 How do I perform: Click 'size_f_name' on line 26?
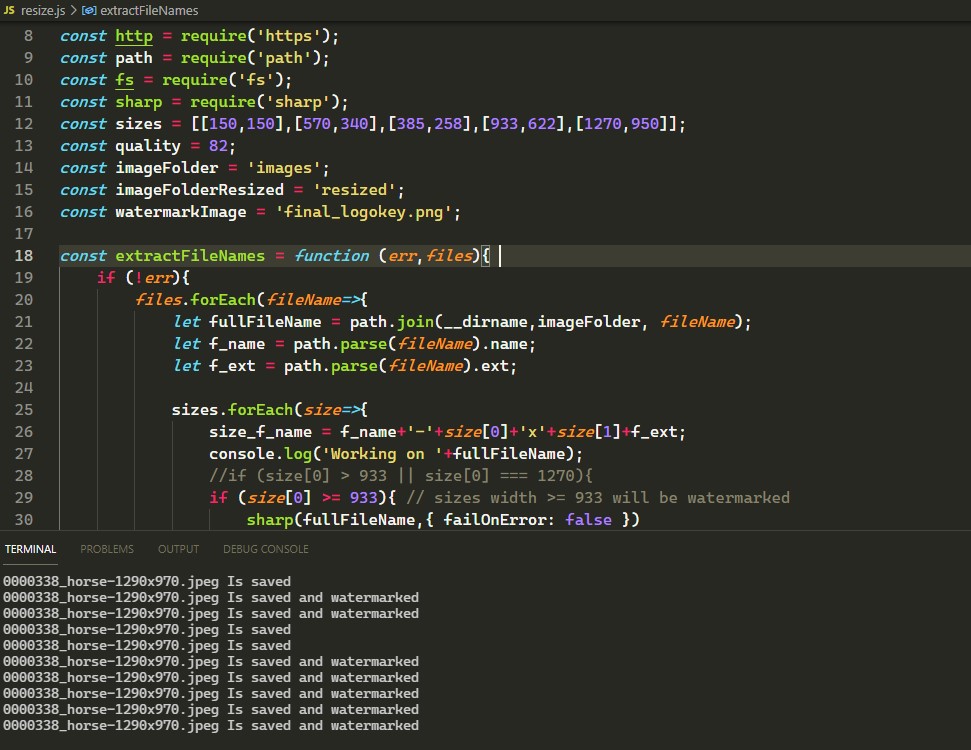pyautogui.click(x=261, y=432)
